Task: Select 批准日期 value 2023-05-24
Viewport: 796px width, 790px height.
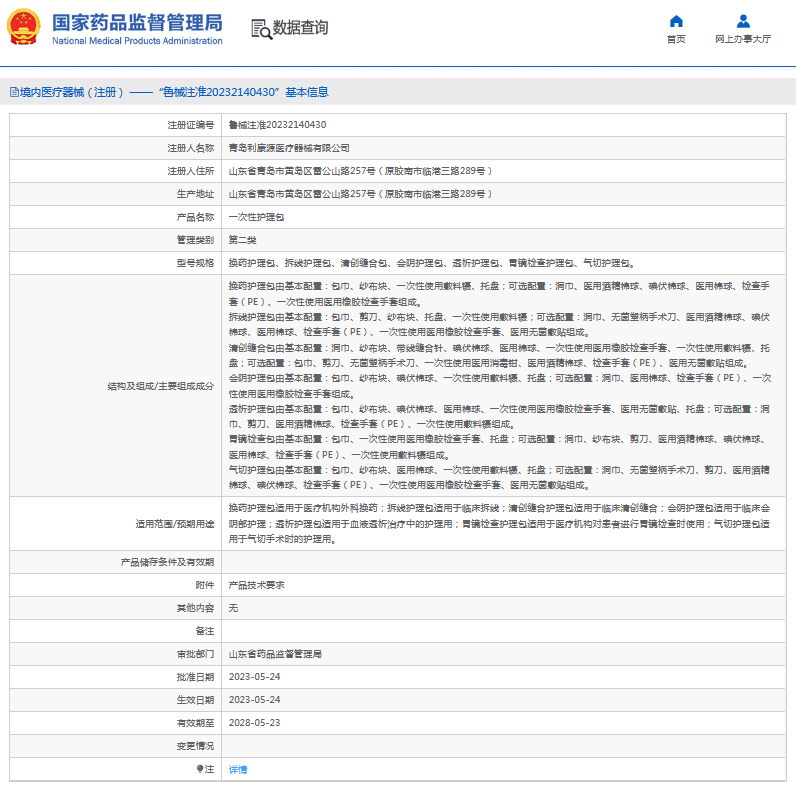Action: [x=254, y=677]
